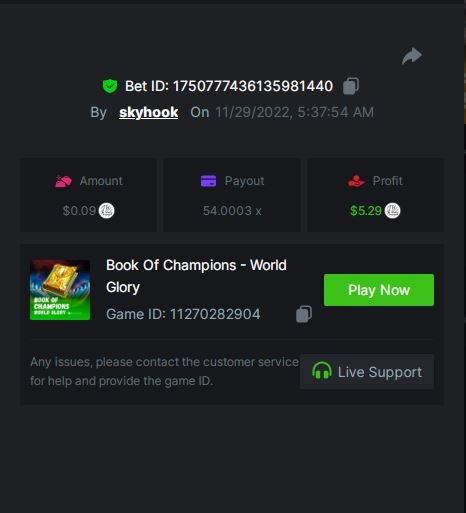Select the Bet ID number text
Image resolution: width=466 pixels, height=513 pixels.
[x=253, y=86]
